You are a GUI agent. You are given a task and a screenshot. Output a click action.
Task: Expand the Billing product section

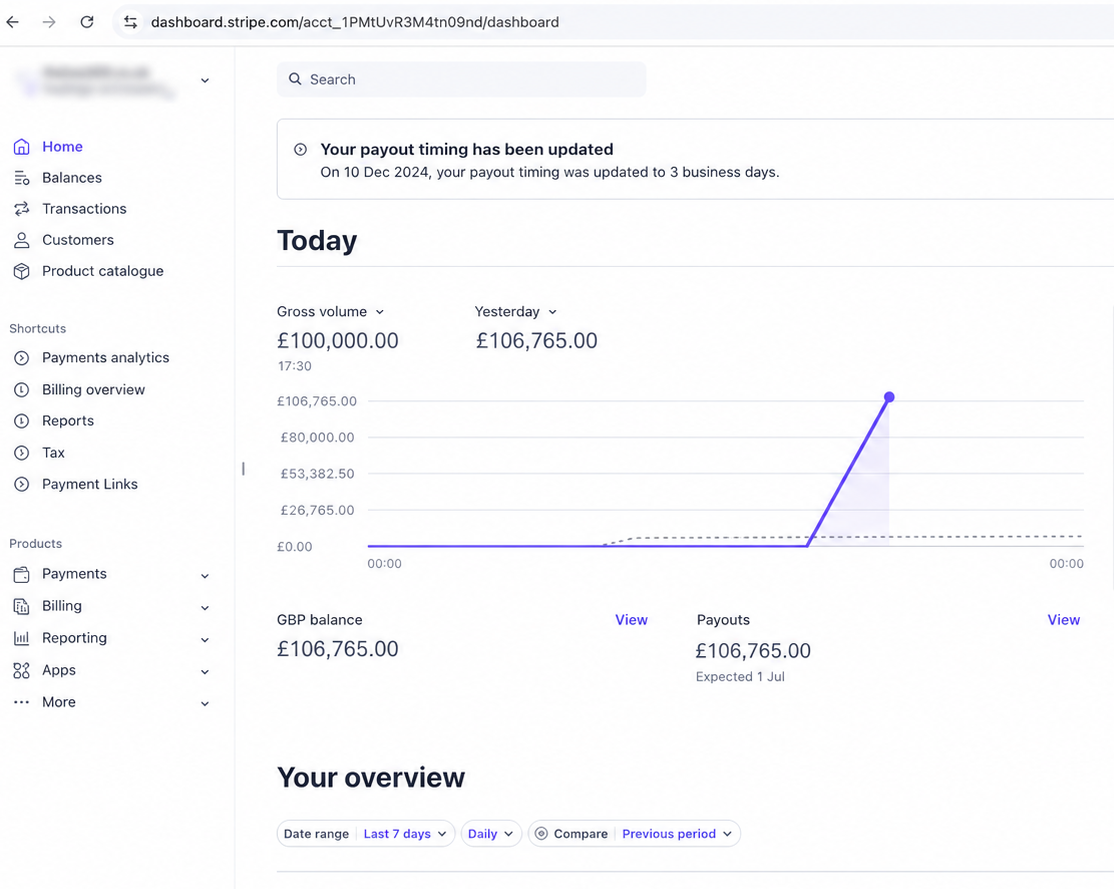click(205, 608)
